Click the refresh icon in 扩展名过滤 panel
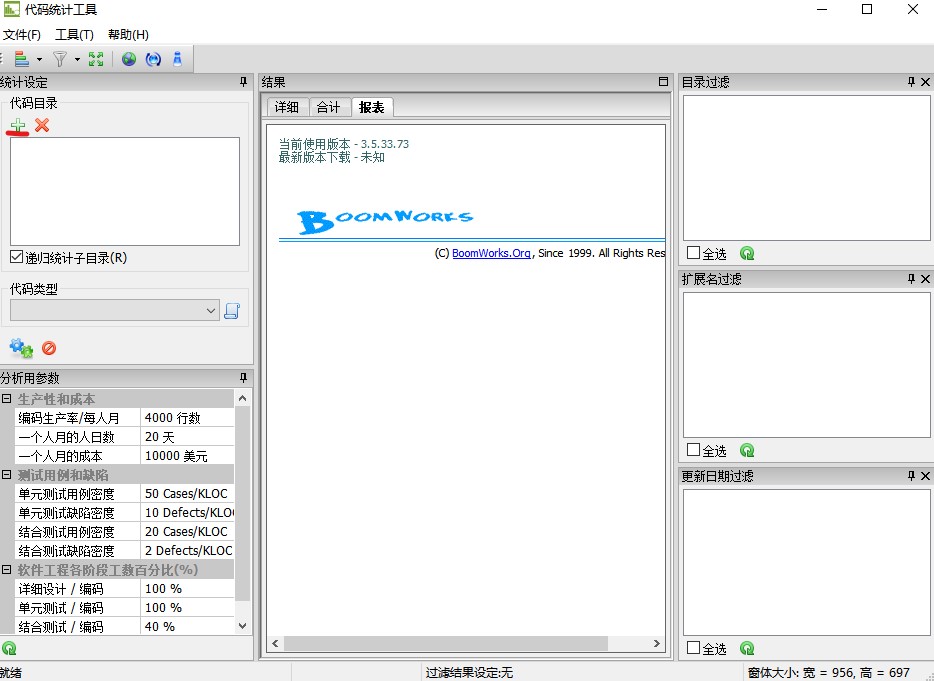Screen dimensions: 934x681 click(x=747, y=451)
